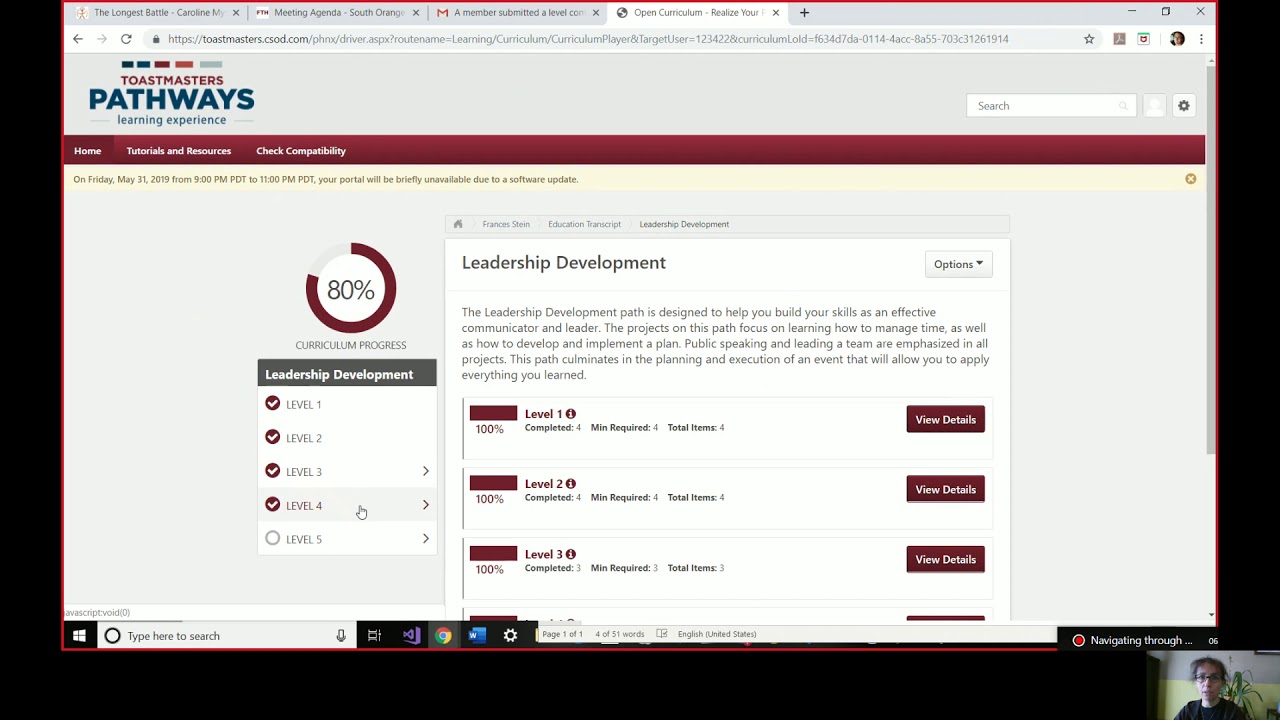The height and width of the screenshot is (720, 1280).
Task: Open Word from the taskbar
Action: point(477,636)
